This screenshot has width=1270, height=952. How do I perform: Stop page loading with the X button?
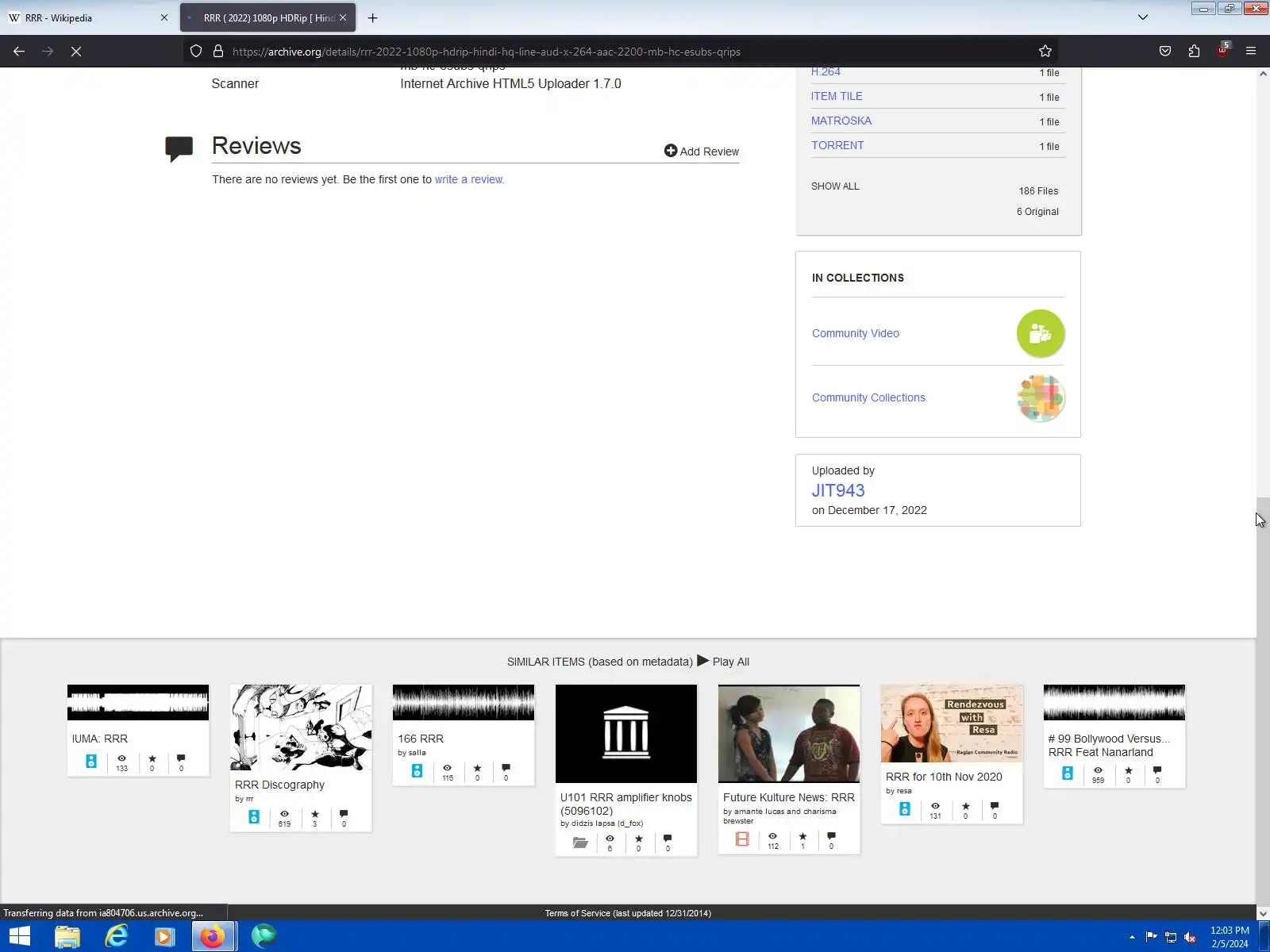76,52
